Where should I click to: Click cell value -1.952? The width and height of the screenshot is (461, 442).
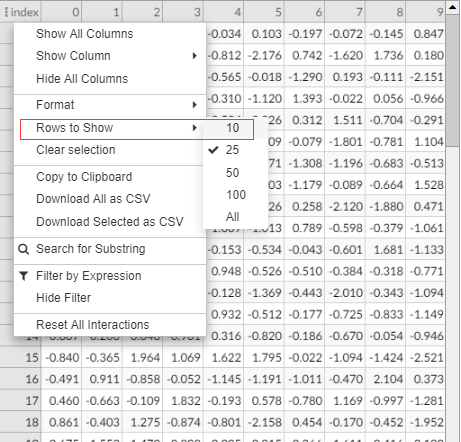click(x=427, y=422)
